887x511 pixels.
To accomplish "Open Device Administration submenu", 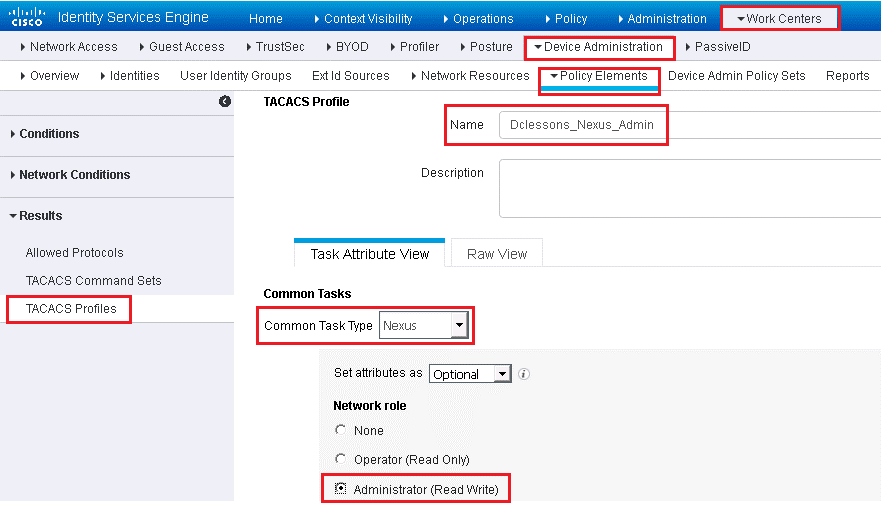I will click(598, 47).
